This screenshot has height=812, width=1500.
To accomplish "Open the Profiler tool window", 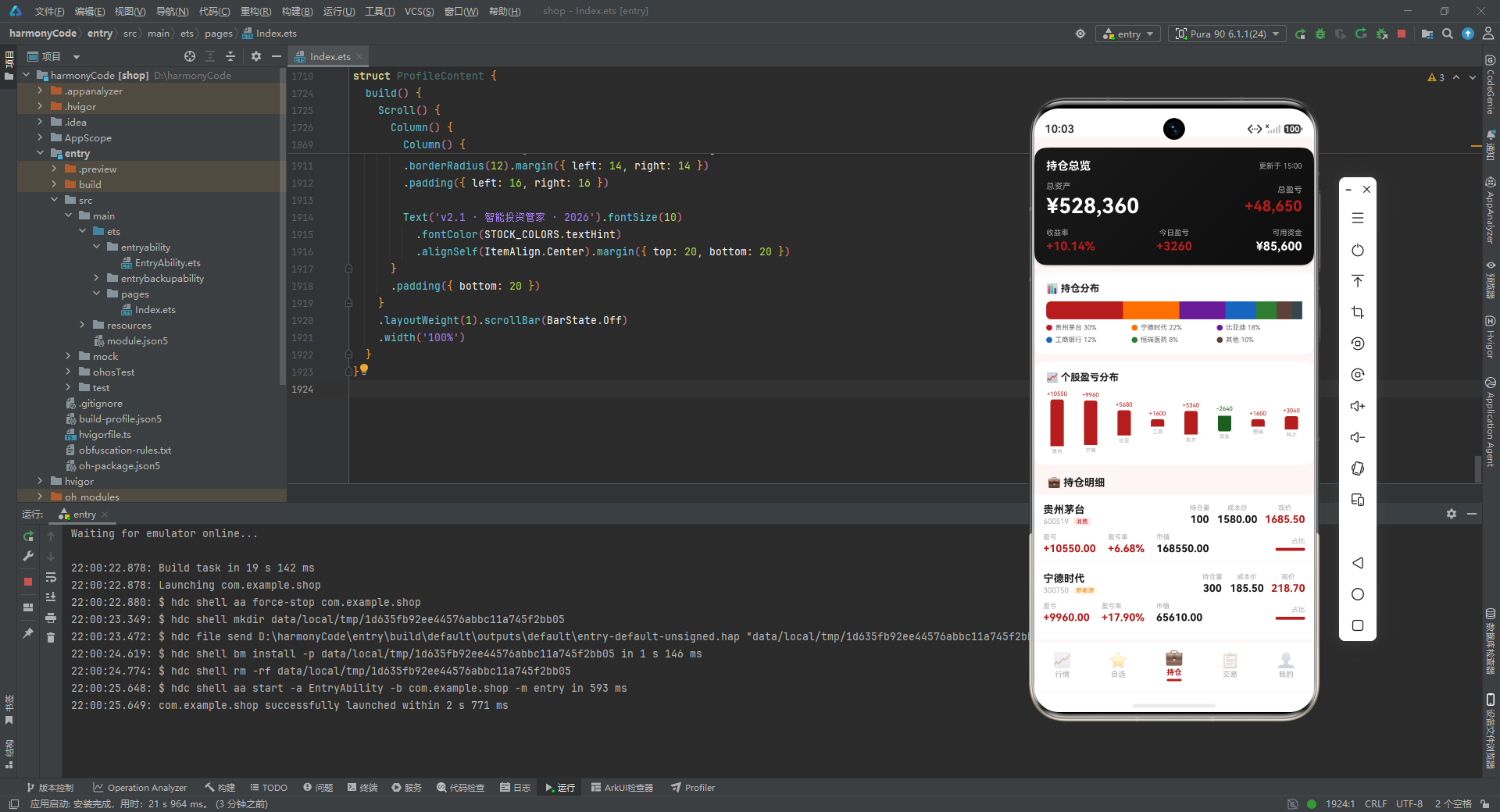I will [693, 788].
